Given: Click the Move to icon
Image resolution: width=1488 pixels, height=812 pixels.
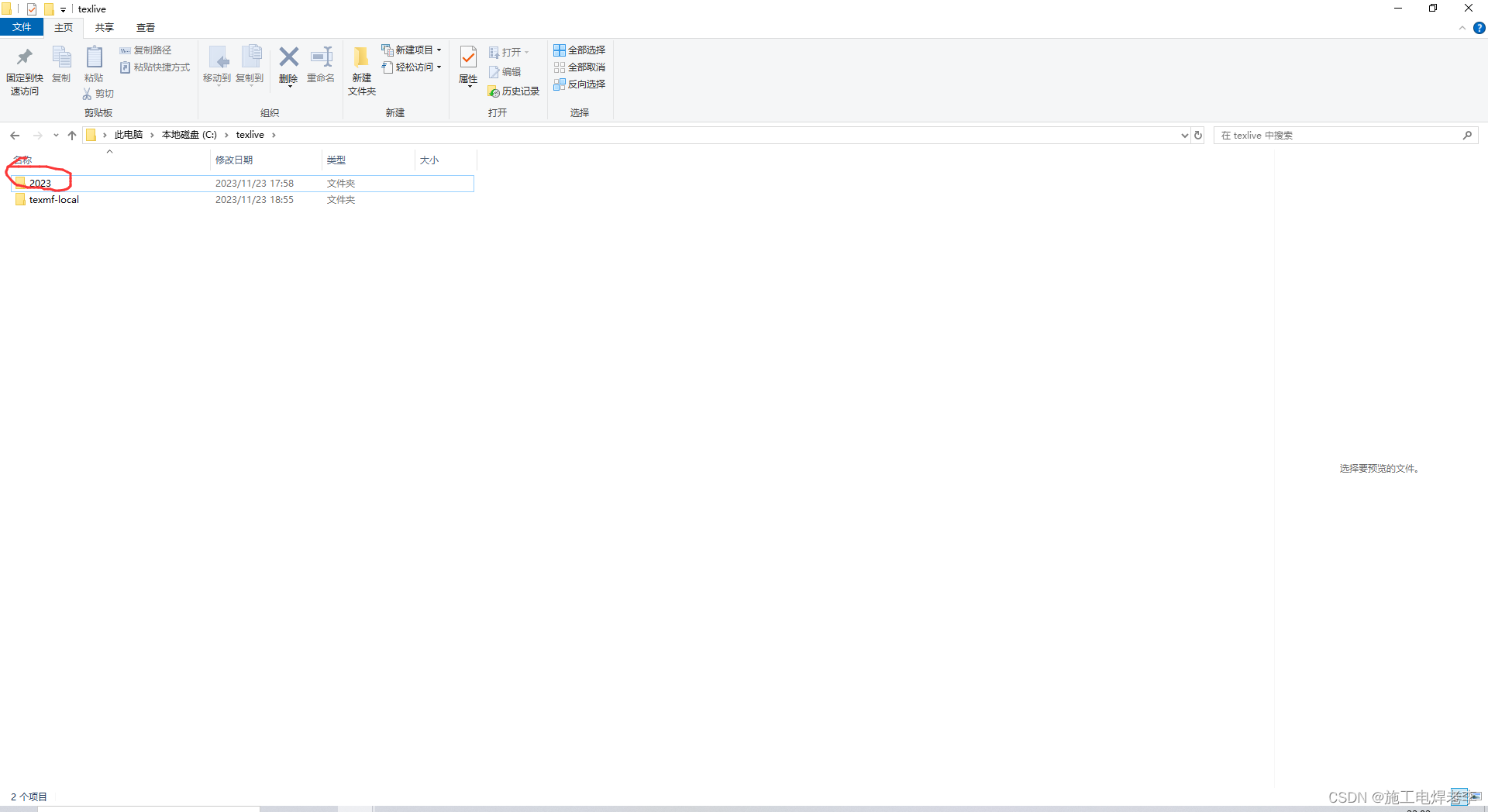Looking at the screenshot, I should coord(218,57).
